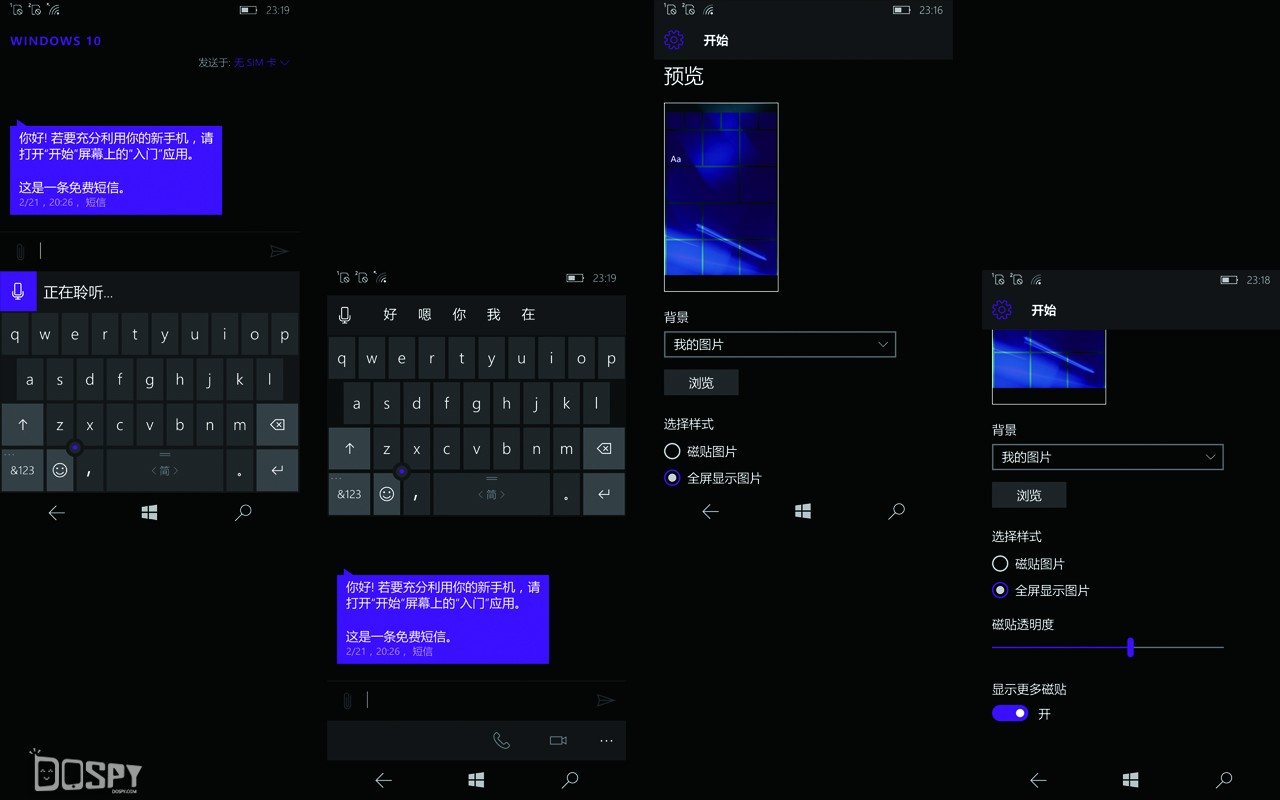This screenshot has width=1280, height=800.
Task: Adjust the 磁贴透明度 tile transparency slider
Action: [1130, 648]
